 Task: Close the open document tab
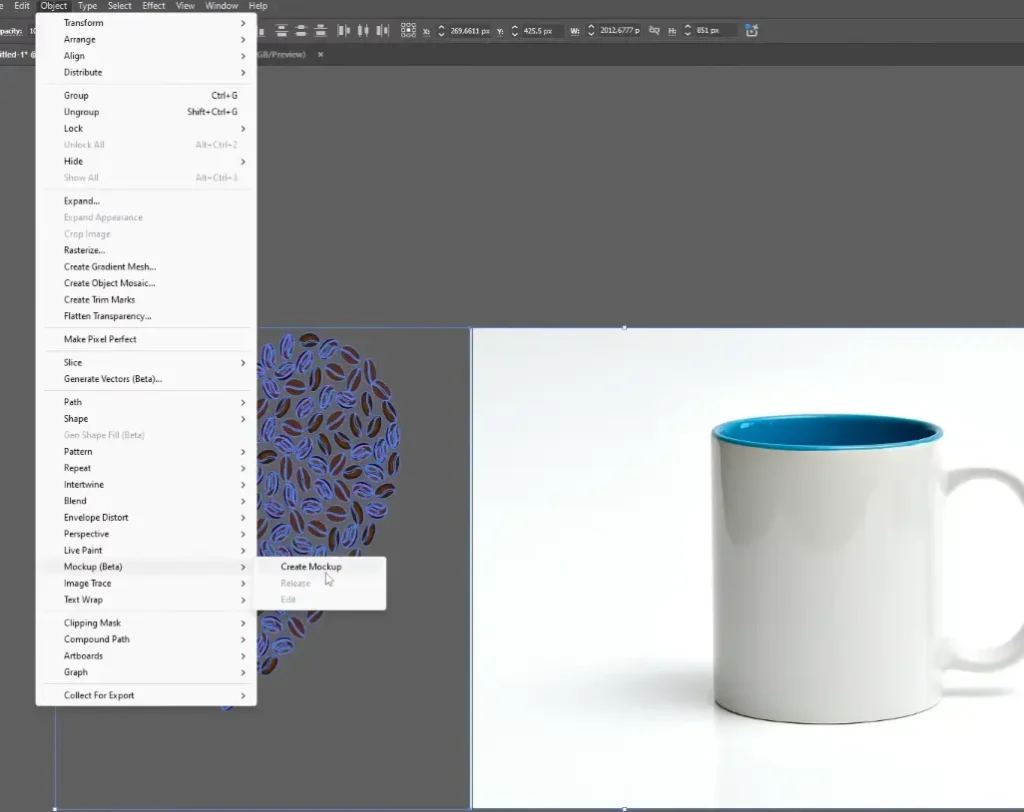click(x=321, y=54)
